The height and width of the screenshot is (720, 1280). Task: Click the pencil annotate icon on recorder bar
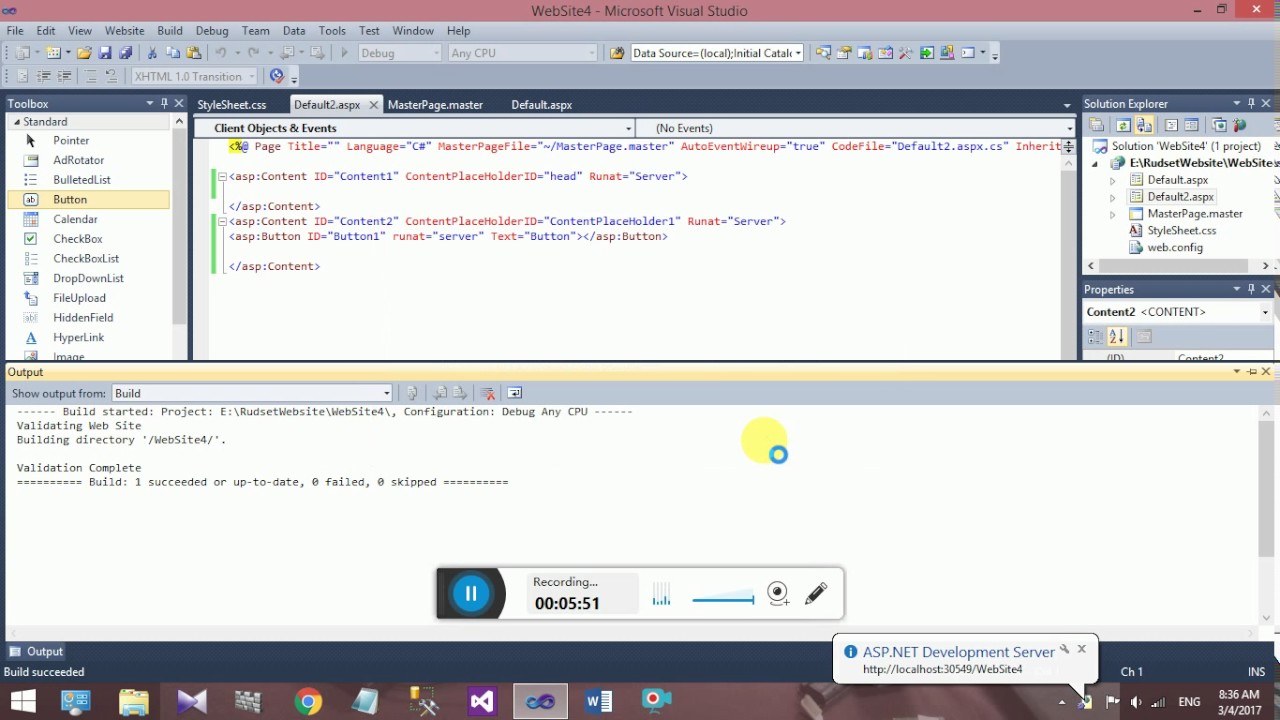click(x=816, y=593)
